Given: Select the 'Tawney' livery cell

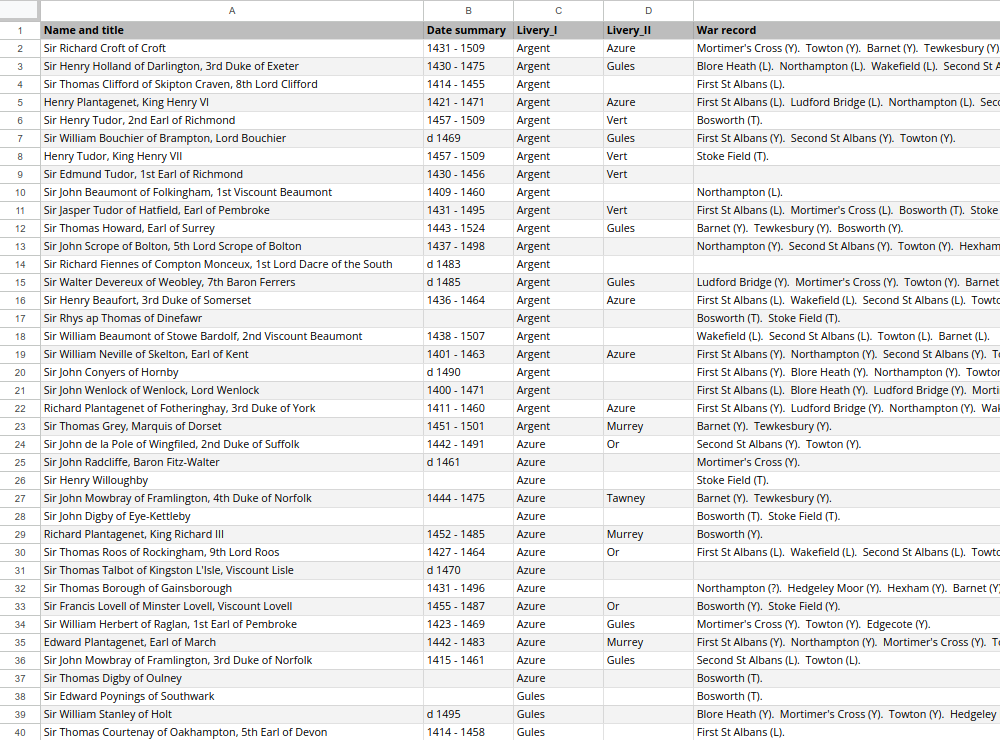Looking at the screenshot, I should tap(648, 498).
